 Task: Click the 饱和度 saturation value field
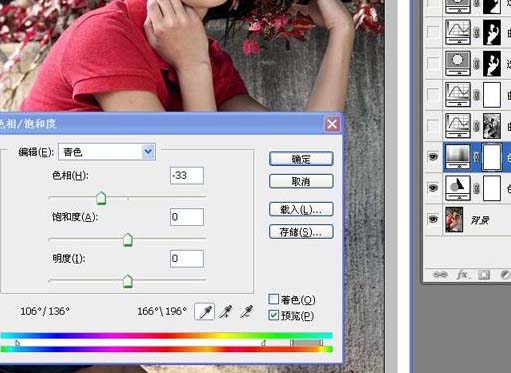pos(187,217)
